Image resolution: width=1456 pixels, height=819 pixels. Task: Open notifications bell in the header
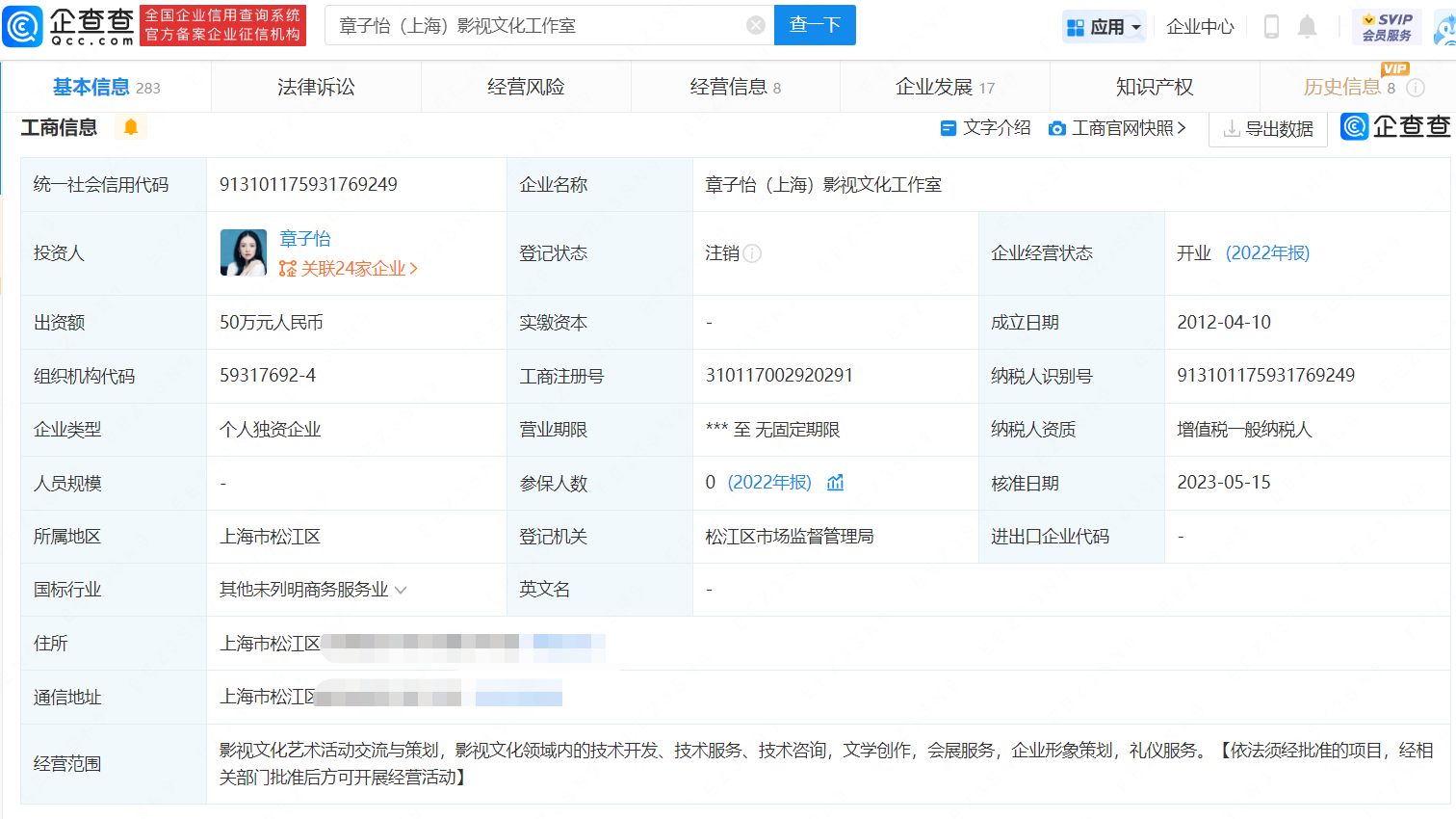[x=1307, y=26]
